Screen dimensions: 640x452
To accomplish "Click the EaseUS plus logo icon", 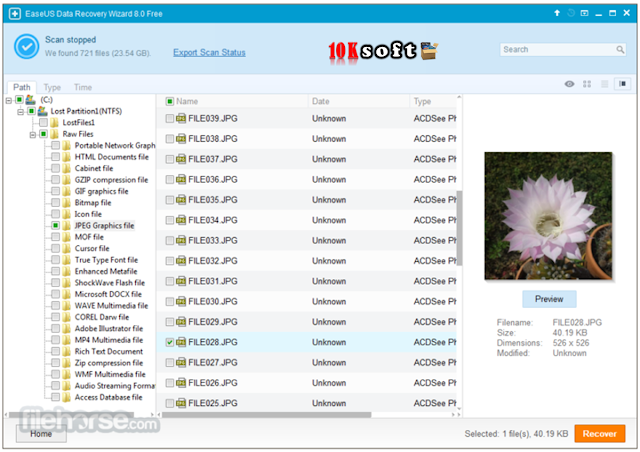I will pos(15,14).
